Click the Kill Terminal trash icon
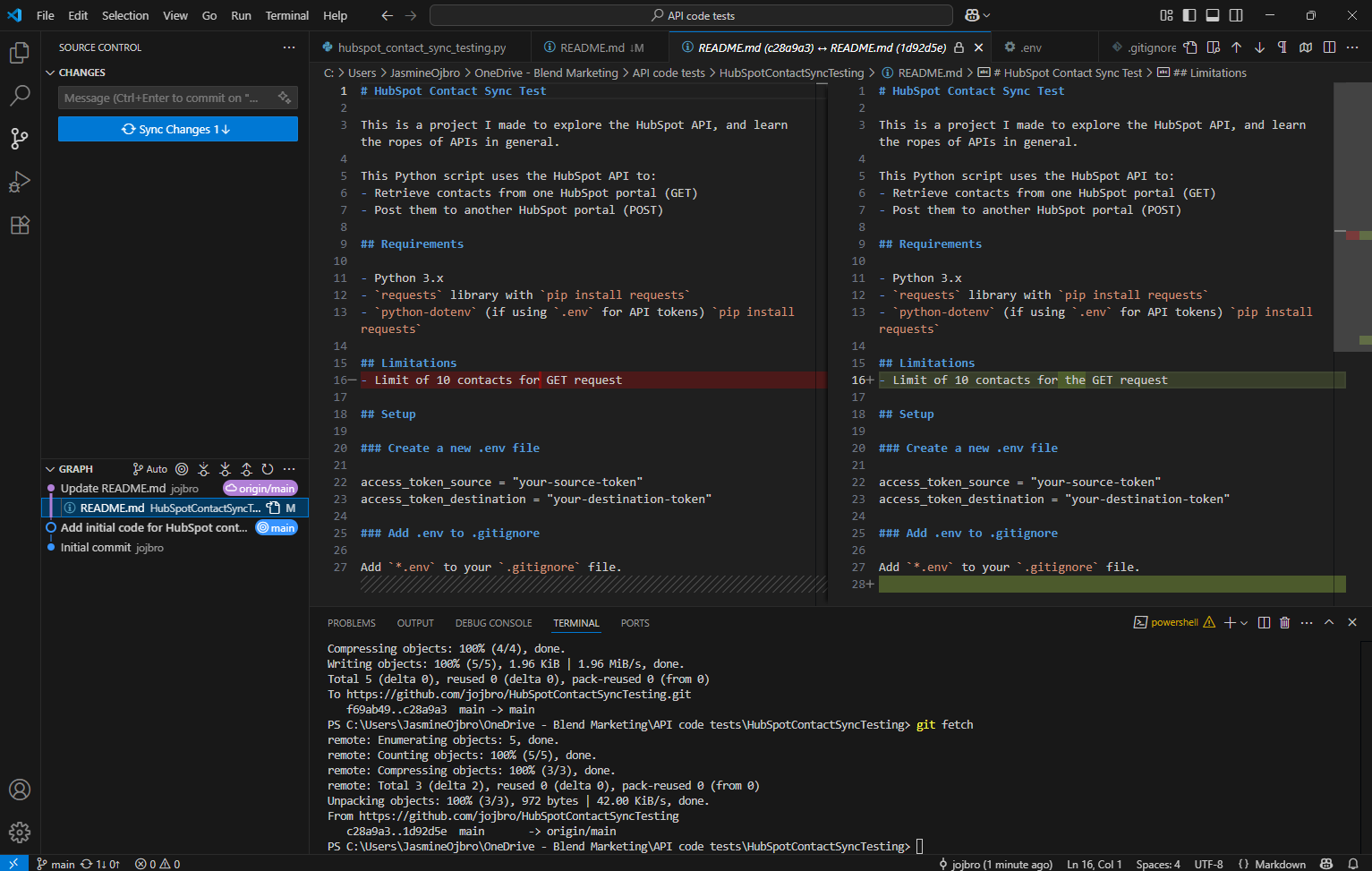 tap(1285, 622)
